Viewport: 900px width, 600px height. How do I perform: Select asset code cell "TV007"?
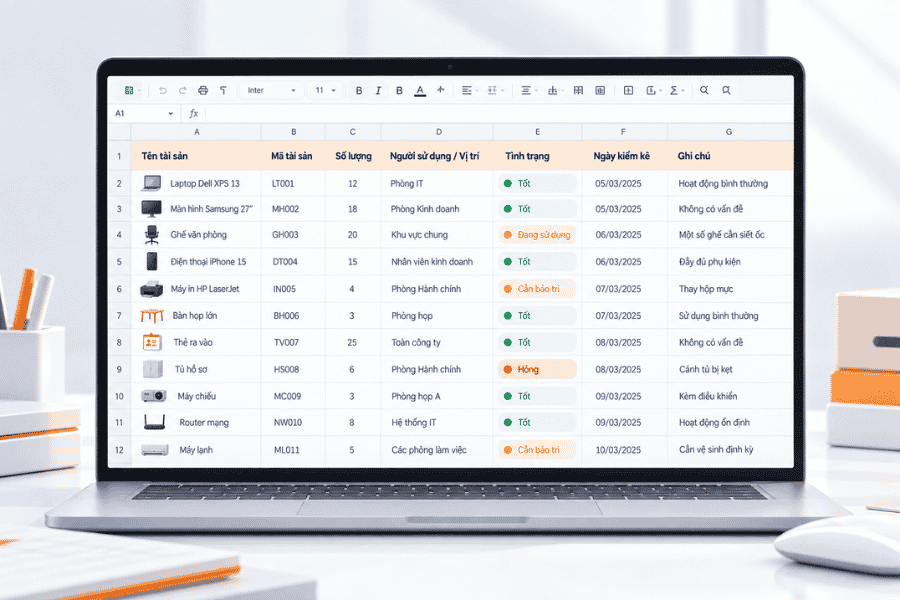293,342
